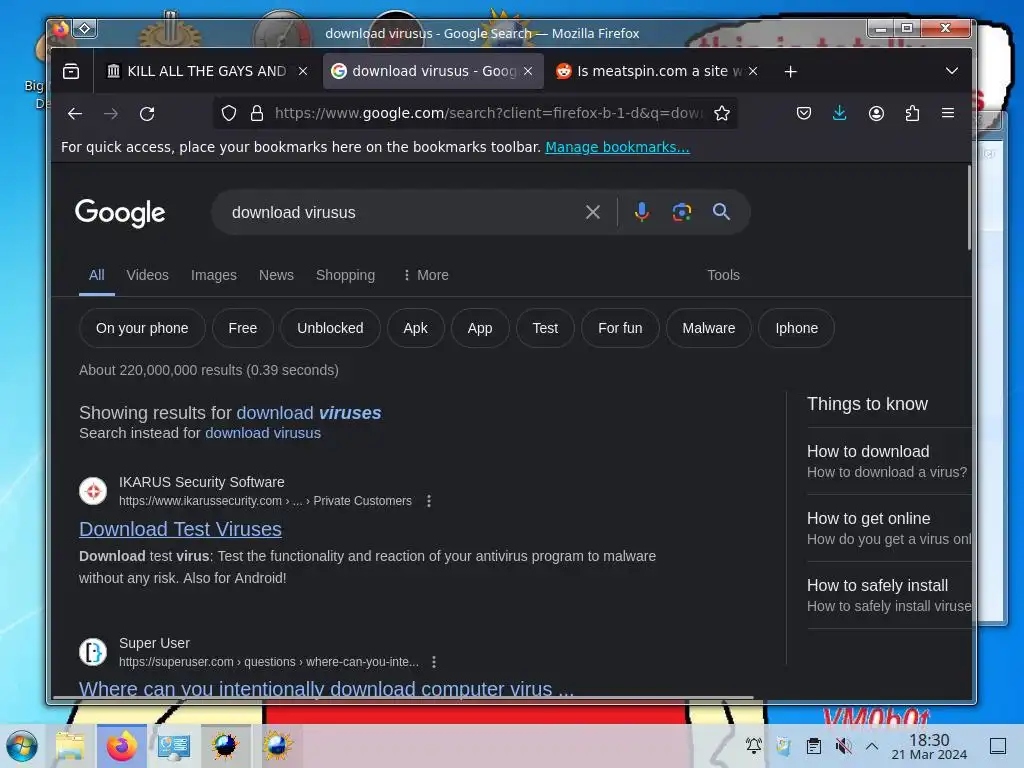Viewport: 1024px width, 768px height.
Task: Apply the For fun filter chip
Action: (620, 328)
